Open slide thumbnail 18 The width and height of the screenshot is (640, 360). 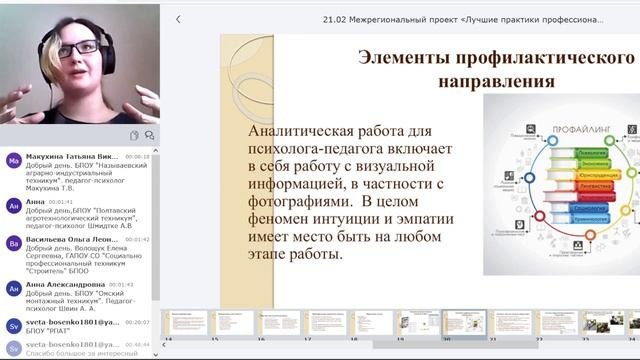coord(371,324)
